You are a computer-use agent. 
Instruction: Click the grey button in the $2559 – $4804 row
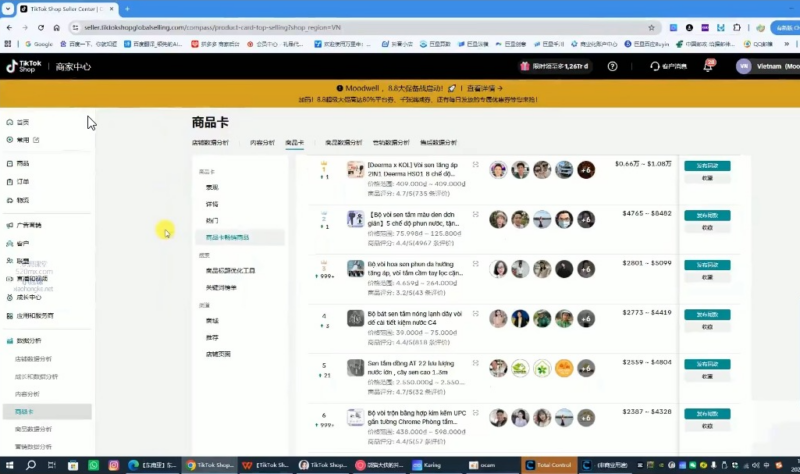[707, 376]
